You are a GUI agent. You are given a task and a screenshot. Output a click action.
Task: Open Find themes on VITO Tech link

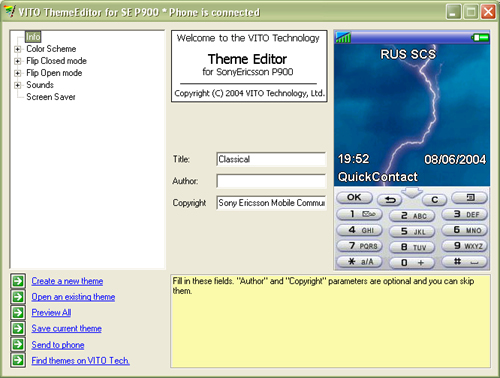click(81, 360)
